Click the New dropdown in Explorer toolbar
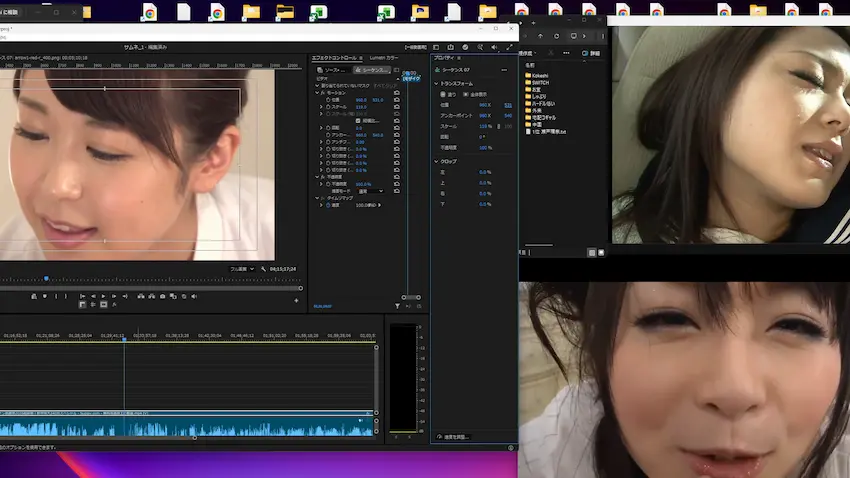Viewport: 850px width, 478px height. coord(527,53)
